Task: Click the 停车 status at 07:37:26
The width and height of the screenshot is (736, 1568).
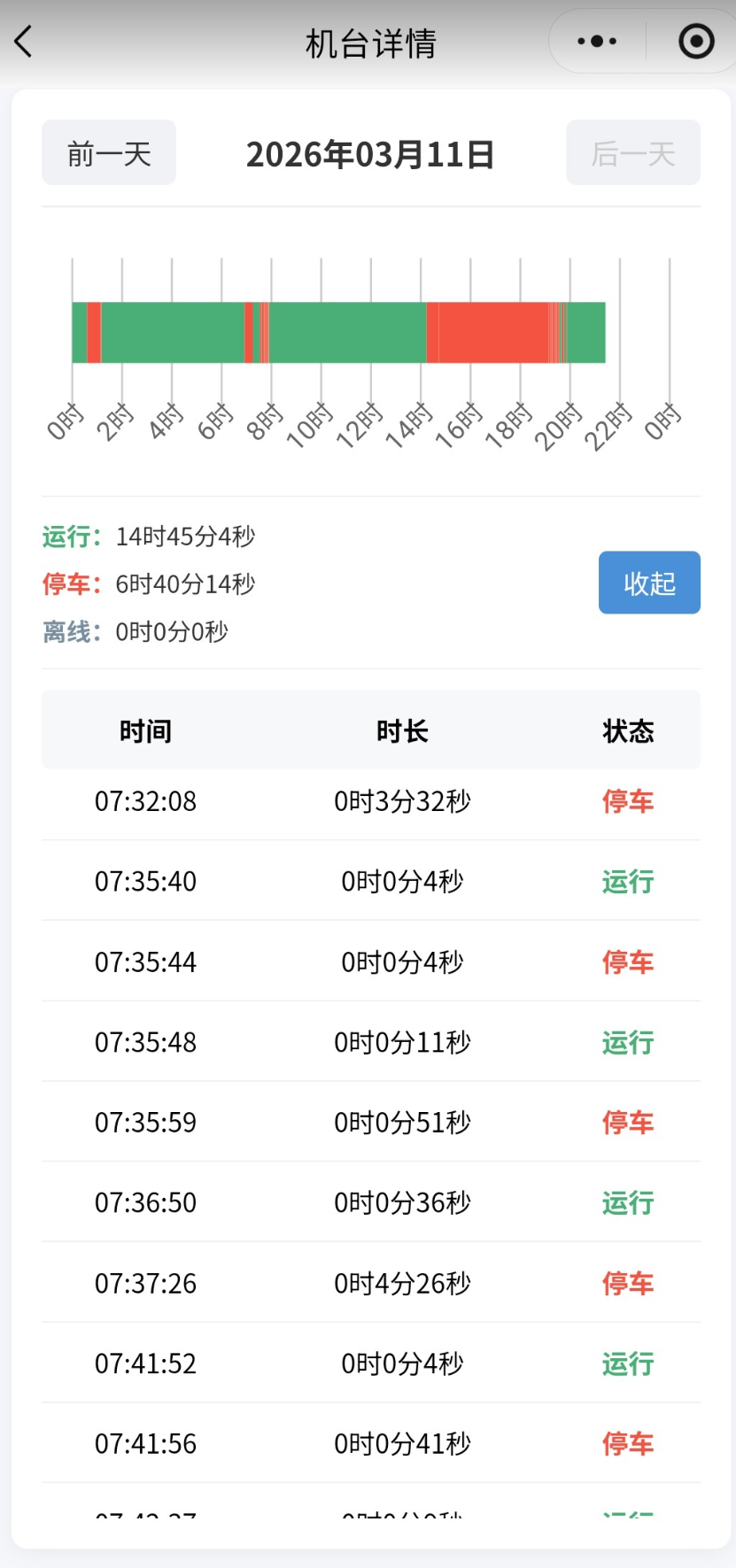Action: 628,1283
